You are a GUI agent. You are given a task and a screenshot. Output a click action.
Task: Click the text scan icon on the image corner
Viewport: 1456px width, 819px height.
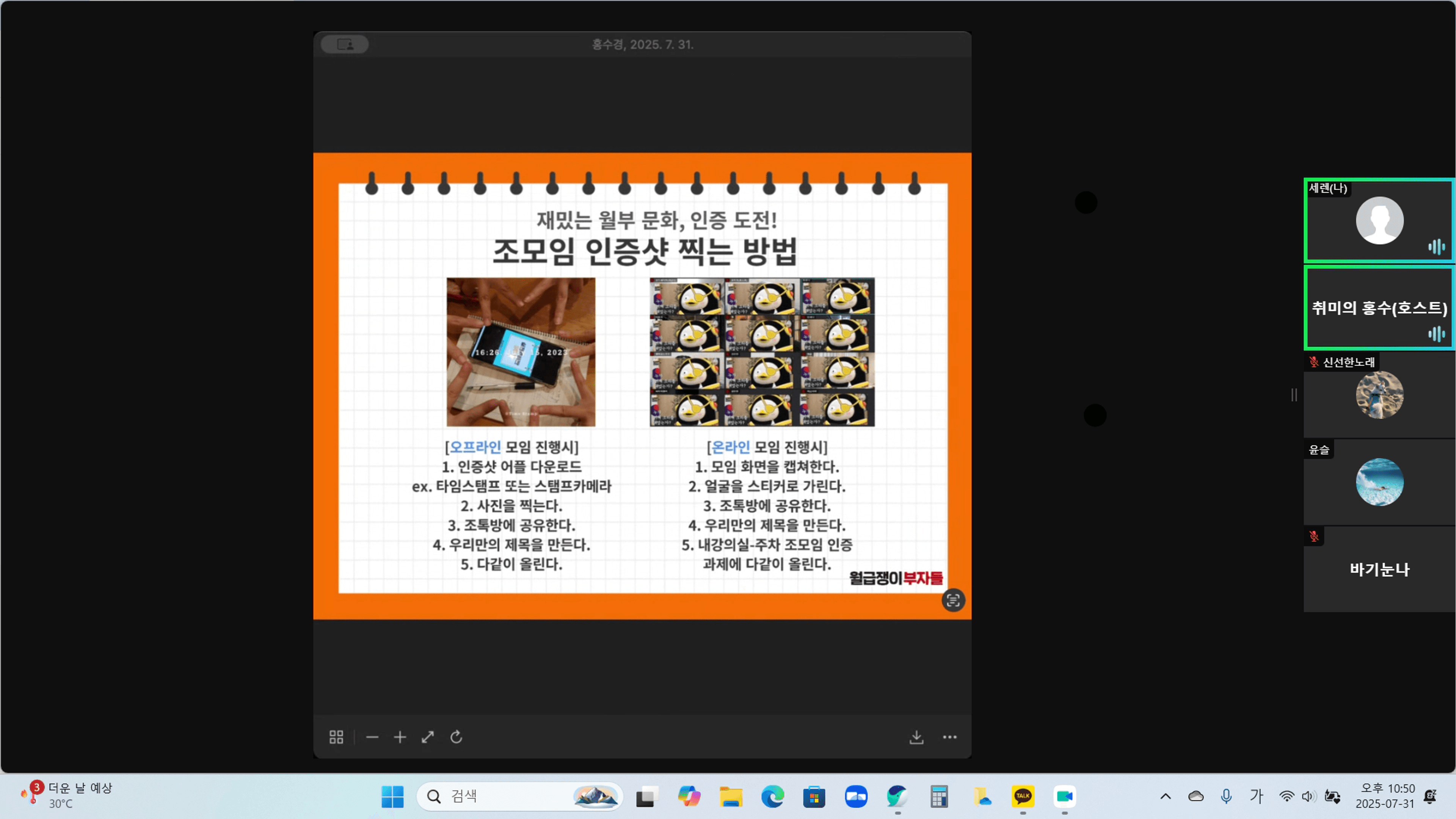point(953,600)
